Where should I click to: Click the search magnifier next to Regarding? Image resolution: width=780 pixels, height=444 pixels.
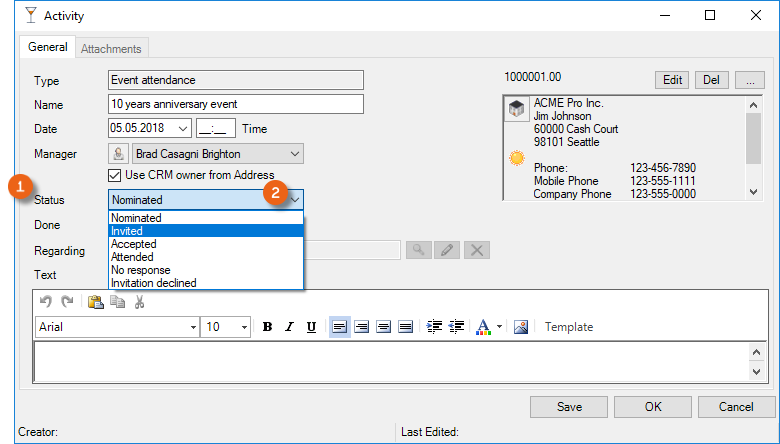coord(418,250)
